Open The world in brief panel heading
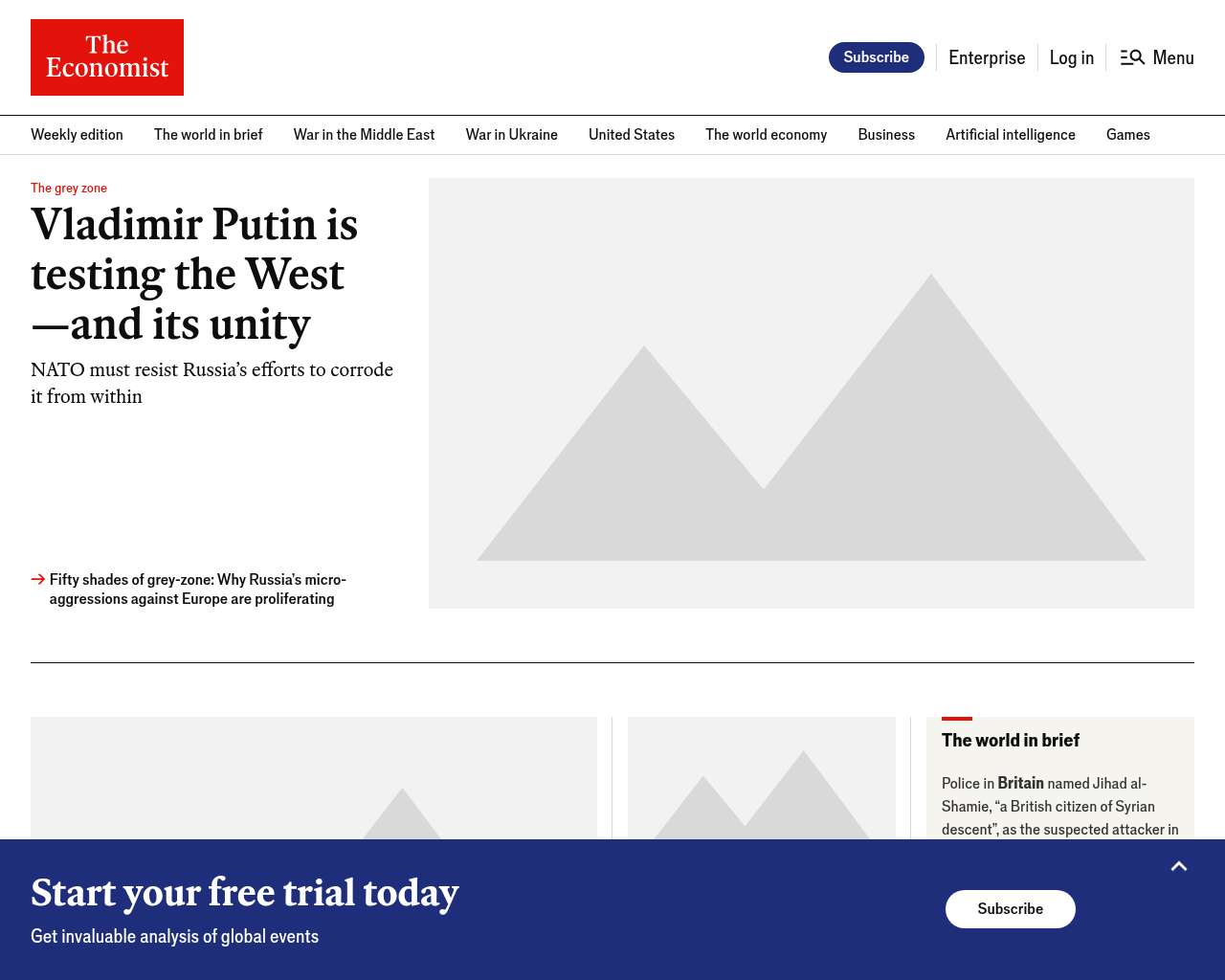 [x=1010, y=740]
